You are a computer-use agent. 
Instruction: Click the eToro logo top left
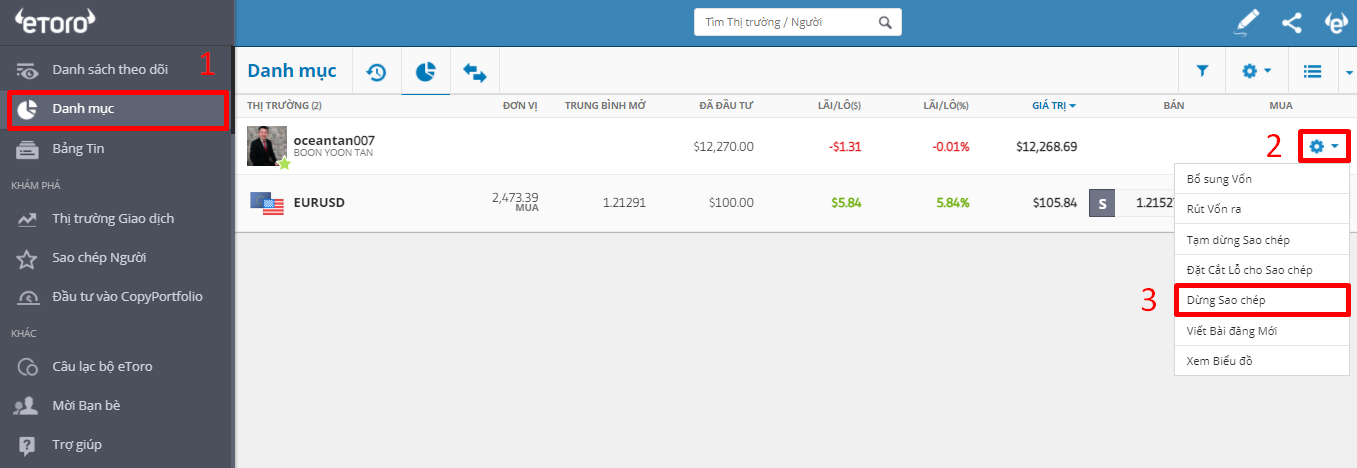pyautogui.click(x=55, y=20)
